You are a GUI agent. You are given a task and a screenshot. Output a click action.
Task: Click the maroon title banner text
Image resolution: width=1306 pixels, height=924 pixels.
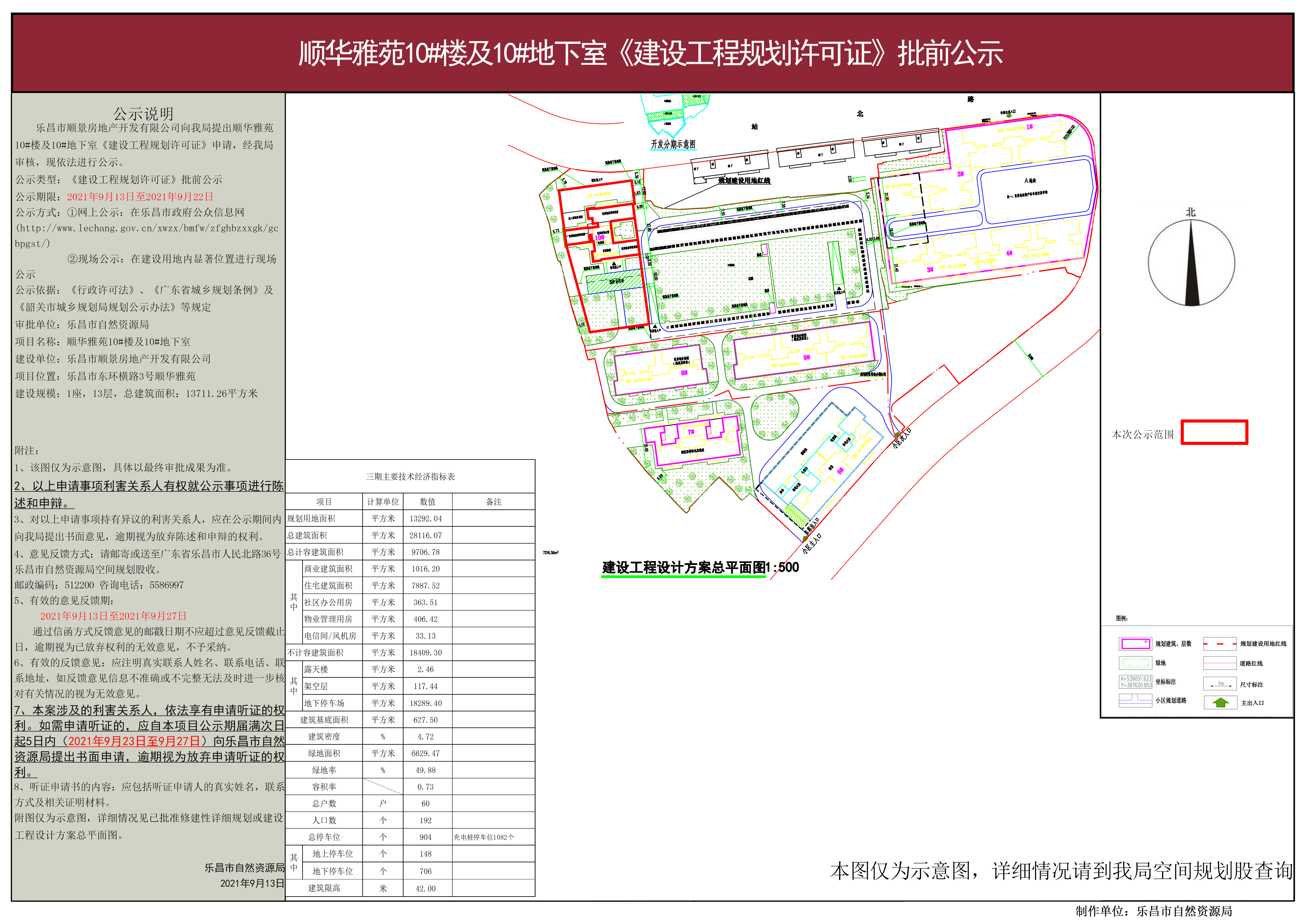point(650,53)
